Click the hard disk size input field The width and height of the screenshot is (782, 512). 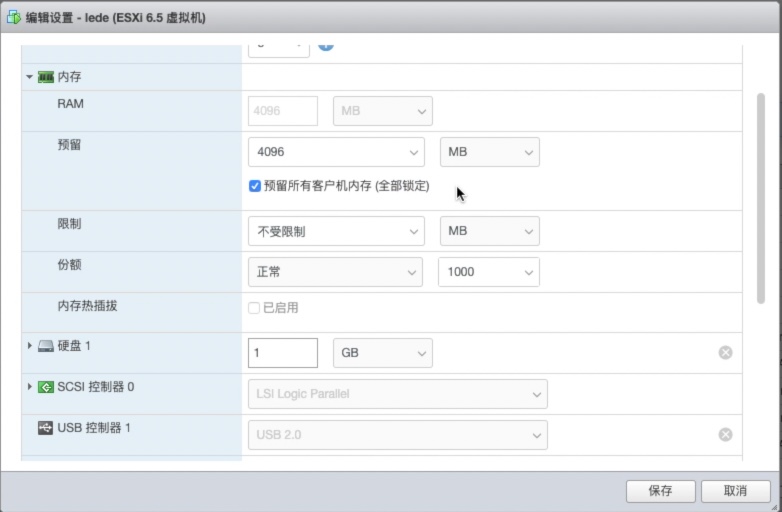[282, 353]
